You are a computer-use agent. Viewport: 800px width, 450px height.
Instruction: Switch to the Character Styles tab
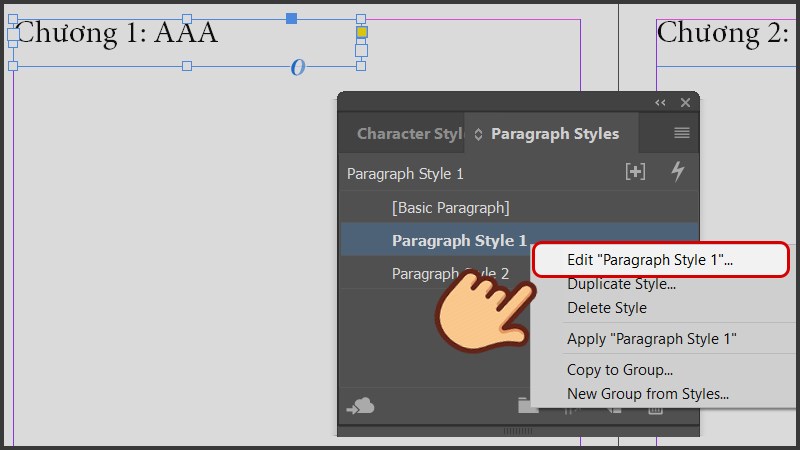409,134
